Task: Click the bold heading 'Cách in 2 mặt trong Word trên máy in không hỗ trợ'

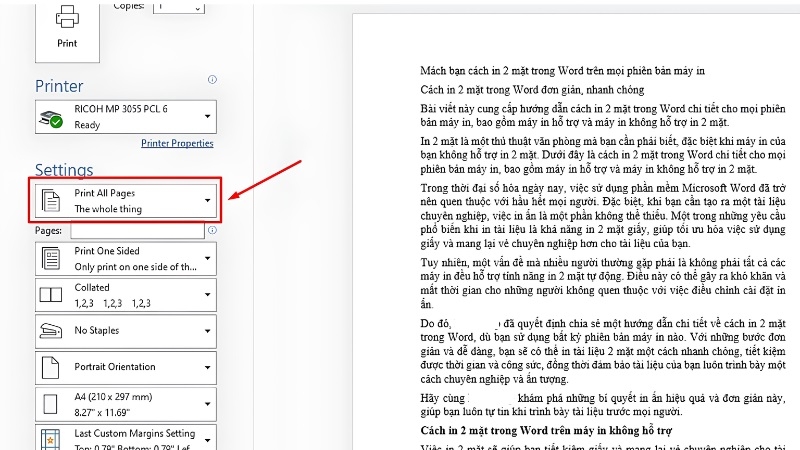Action: [x=546, y=431]
